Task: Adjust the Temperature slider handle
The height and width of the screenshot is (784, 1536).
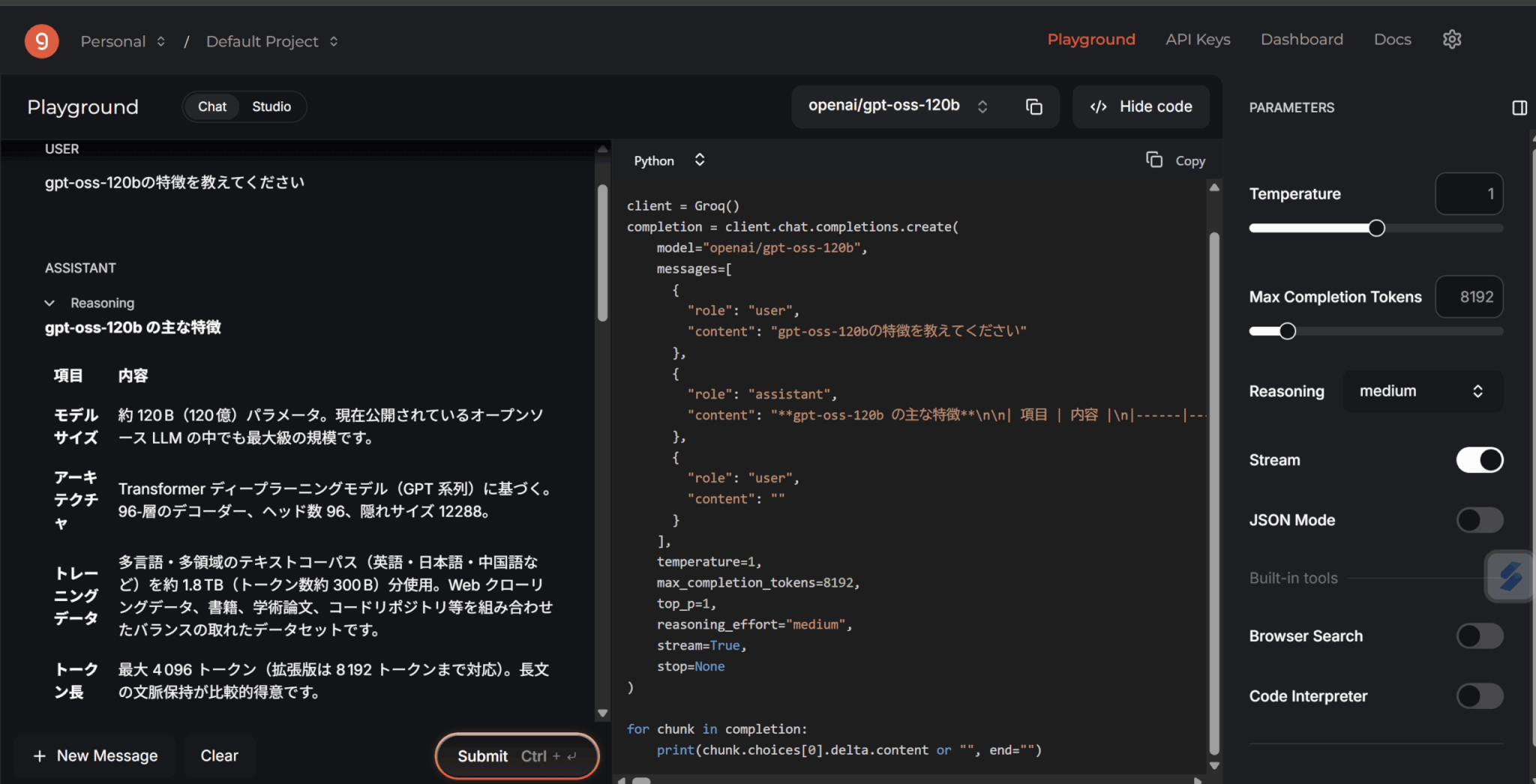Action: point(1376,229)
